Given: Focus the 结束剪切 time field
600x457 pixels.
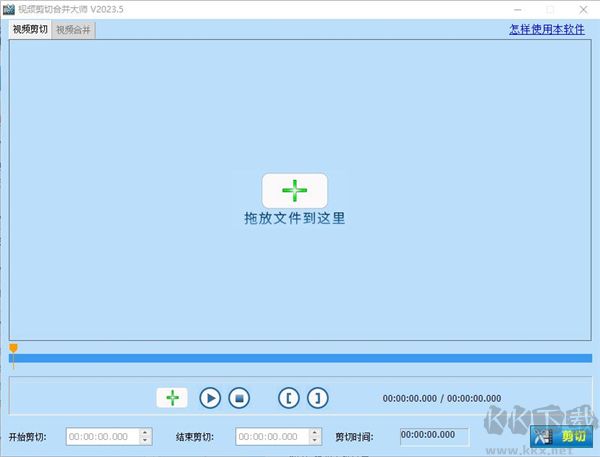Looking at the screenshot, I should click(x=272, y=437).
